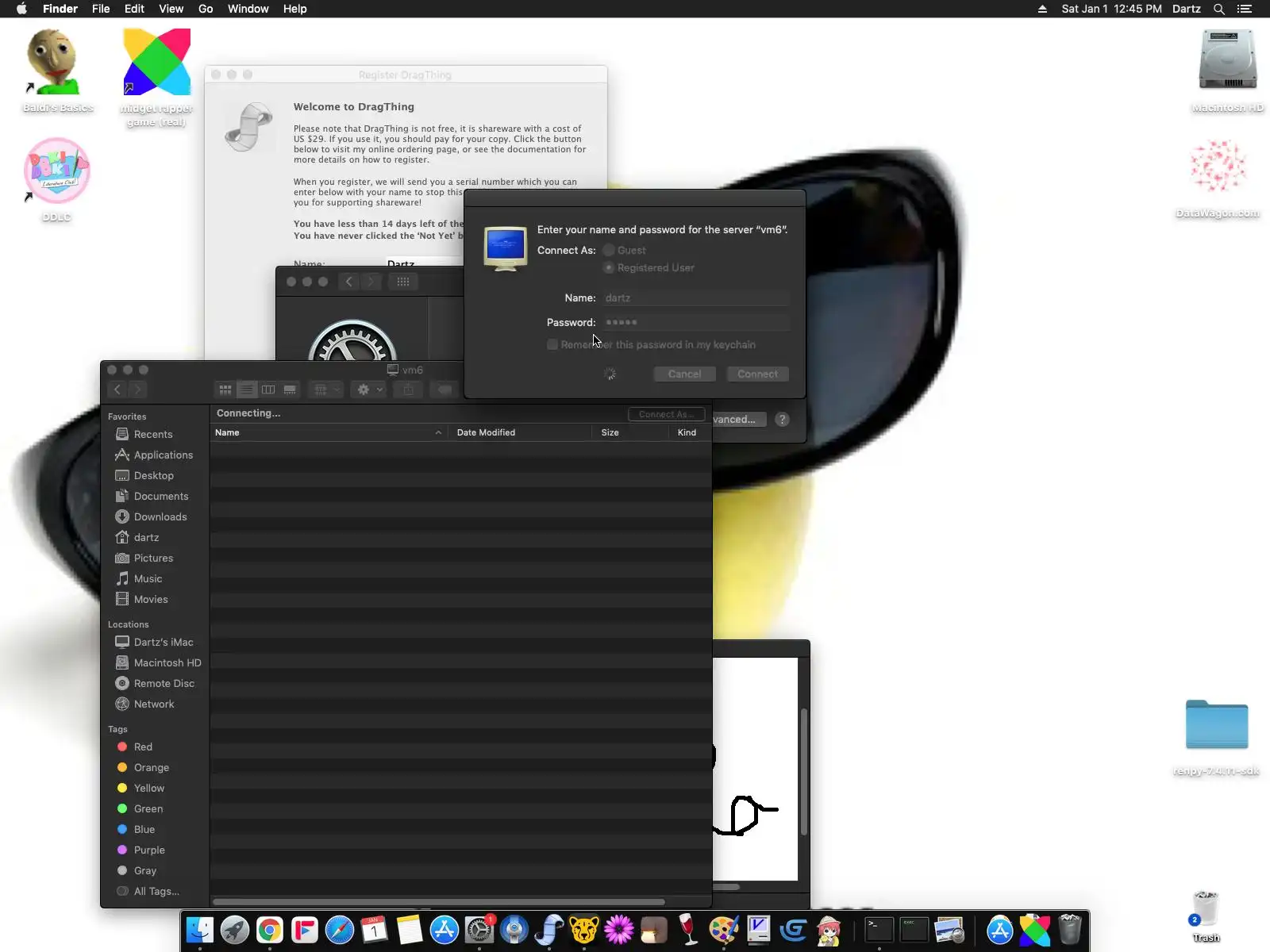The image size is (1270, 952).
Task: Toggle Name column sort arrow
Action: [438, 432]
